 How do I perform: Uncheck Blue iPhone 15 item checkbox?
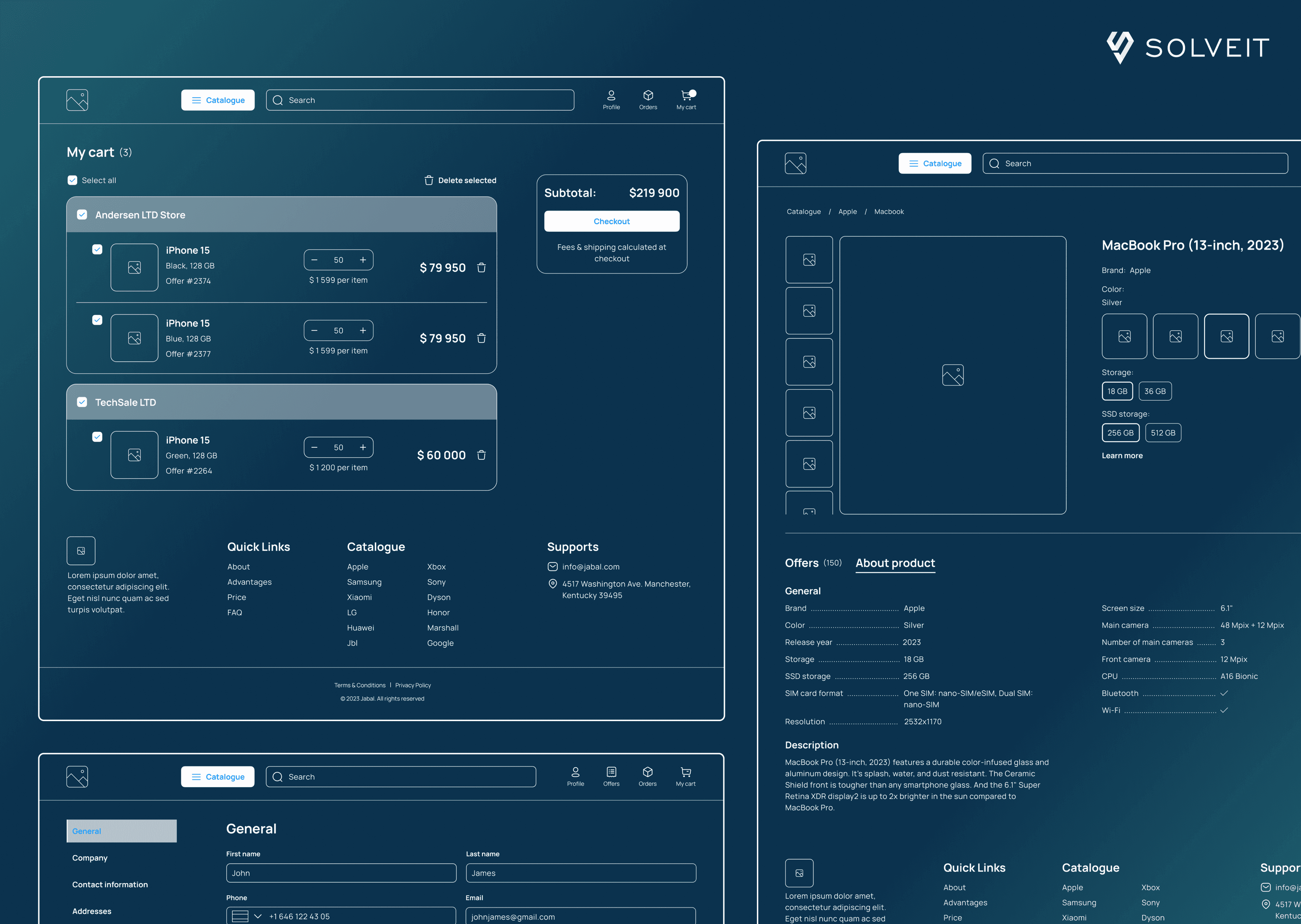tap(97, 320)
